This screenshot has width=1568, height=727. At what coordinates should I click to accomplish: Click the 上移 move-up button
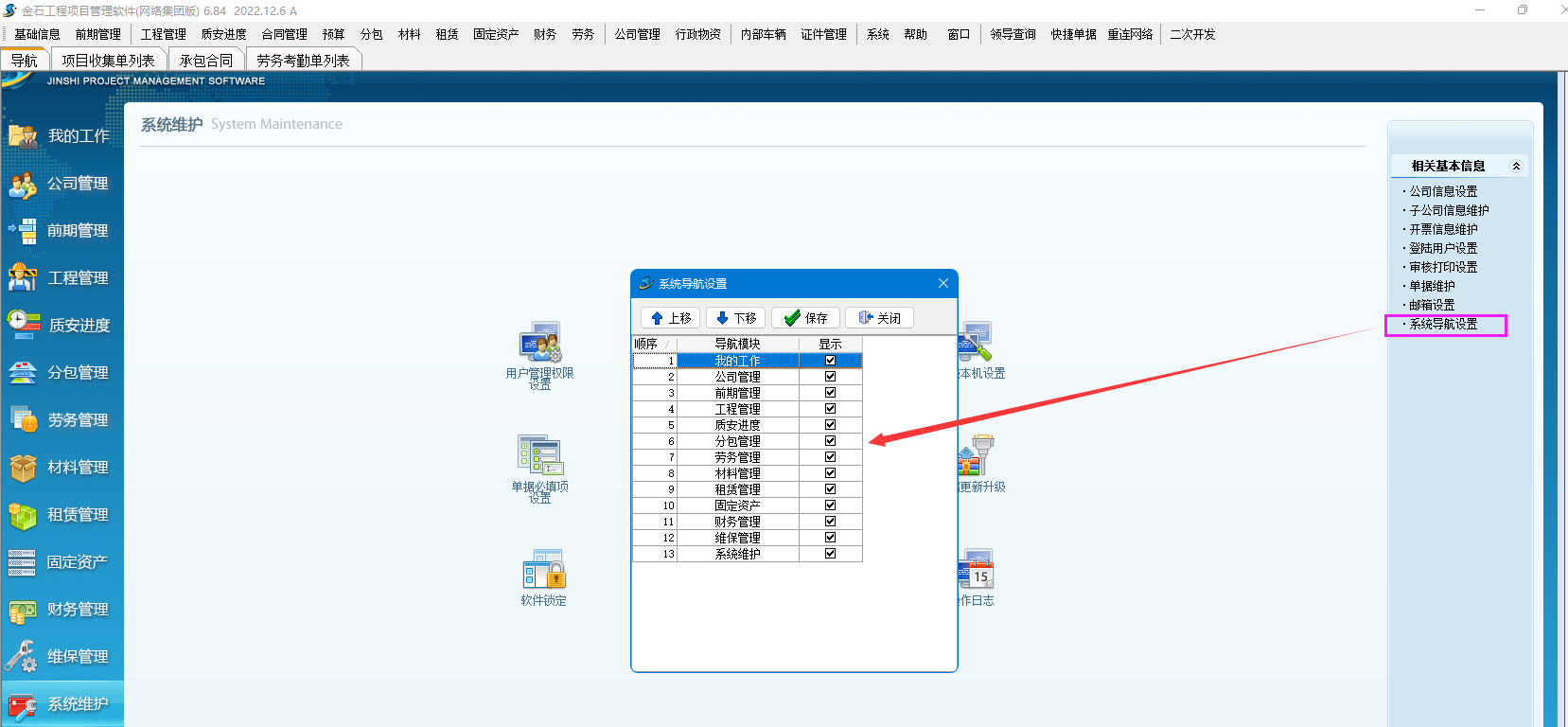pyautogui.click(x=670, y=318)
